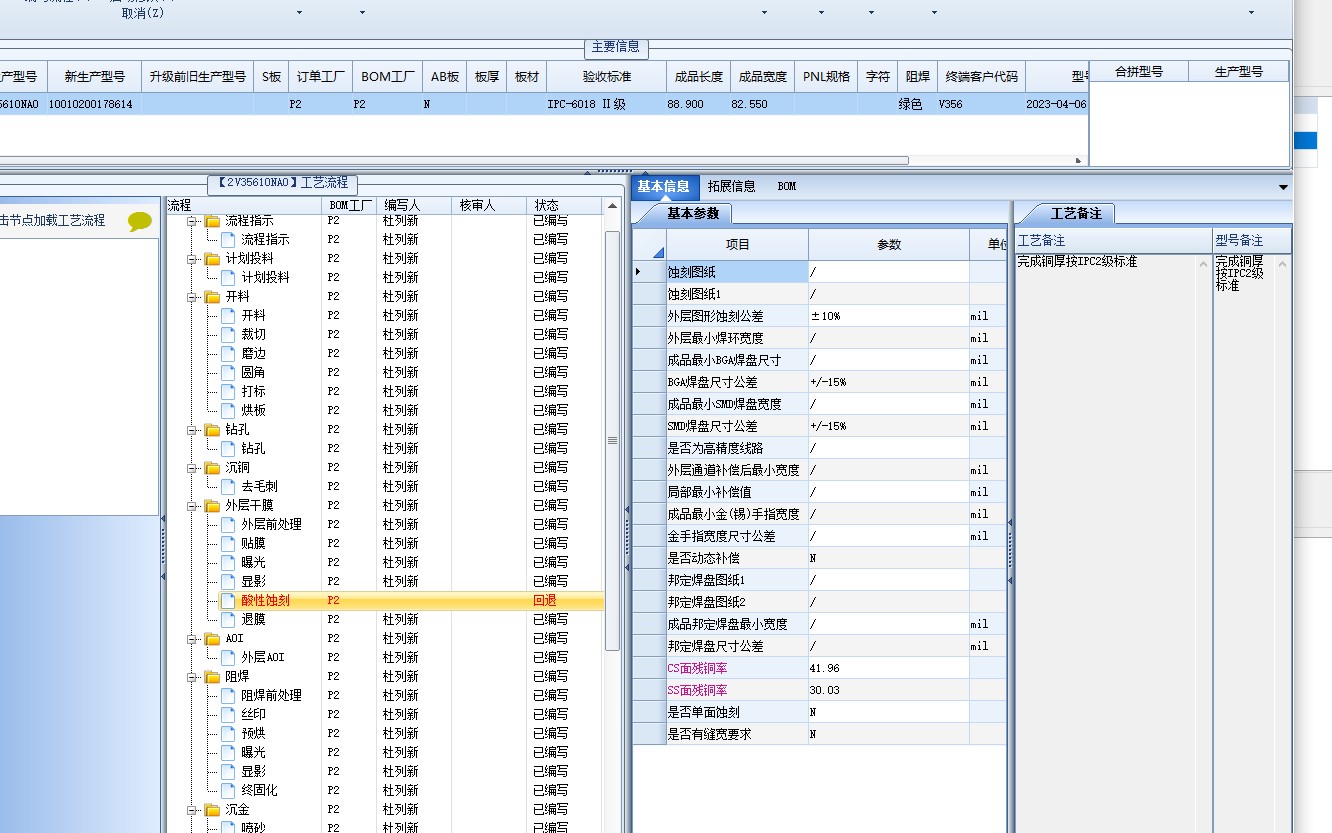Select the 显影 step under 阻焊
1332x833 pixels.
click(x=253, y=771)
